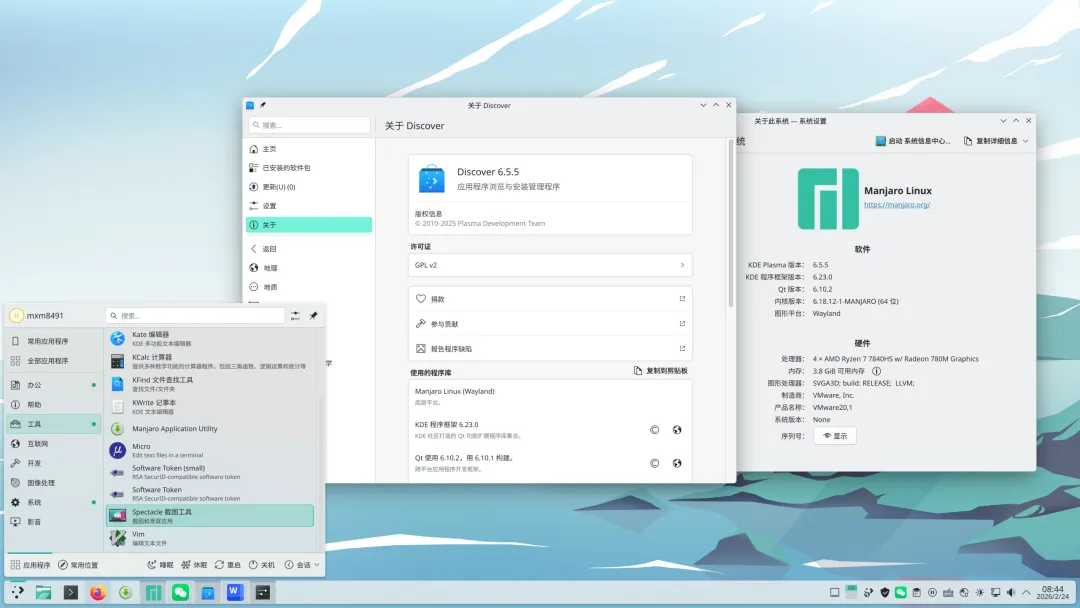This screenshot has height=608, width=1080.
Task: Click 复制到剪贴板 in Discover
Action: [x=661, y=370]
